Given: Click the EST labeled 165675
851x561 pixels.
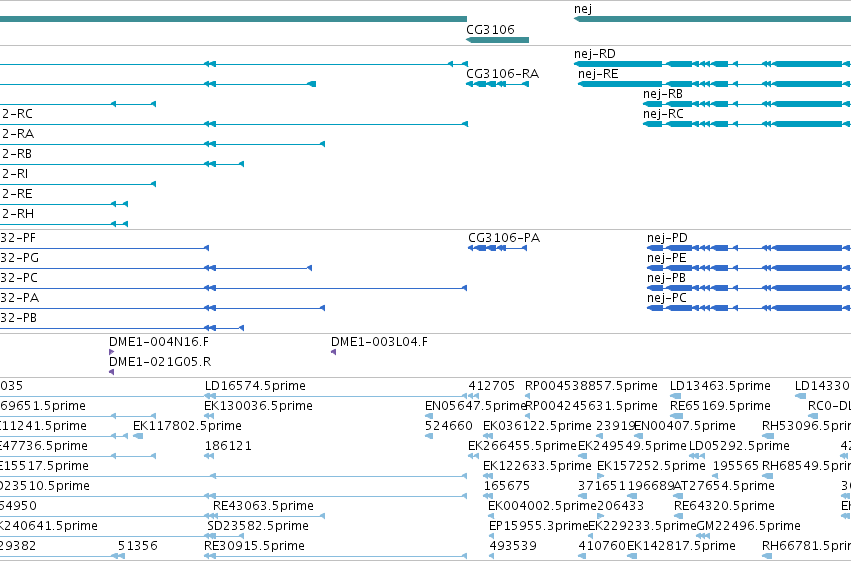Looking at the screenshot, I should click(507, 486).
